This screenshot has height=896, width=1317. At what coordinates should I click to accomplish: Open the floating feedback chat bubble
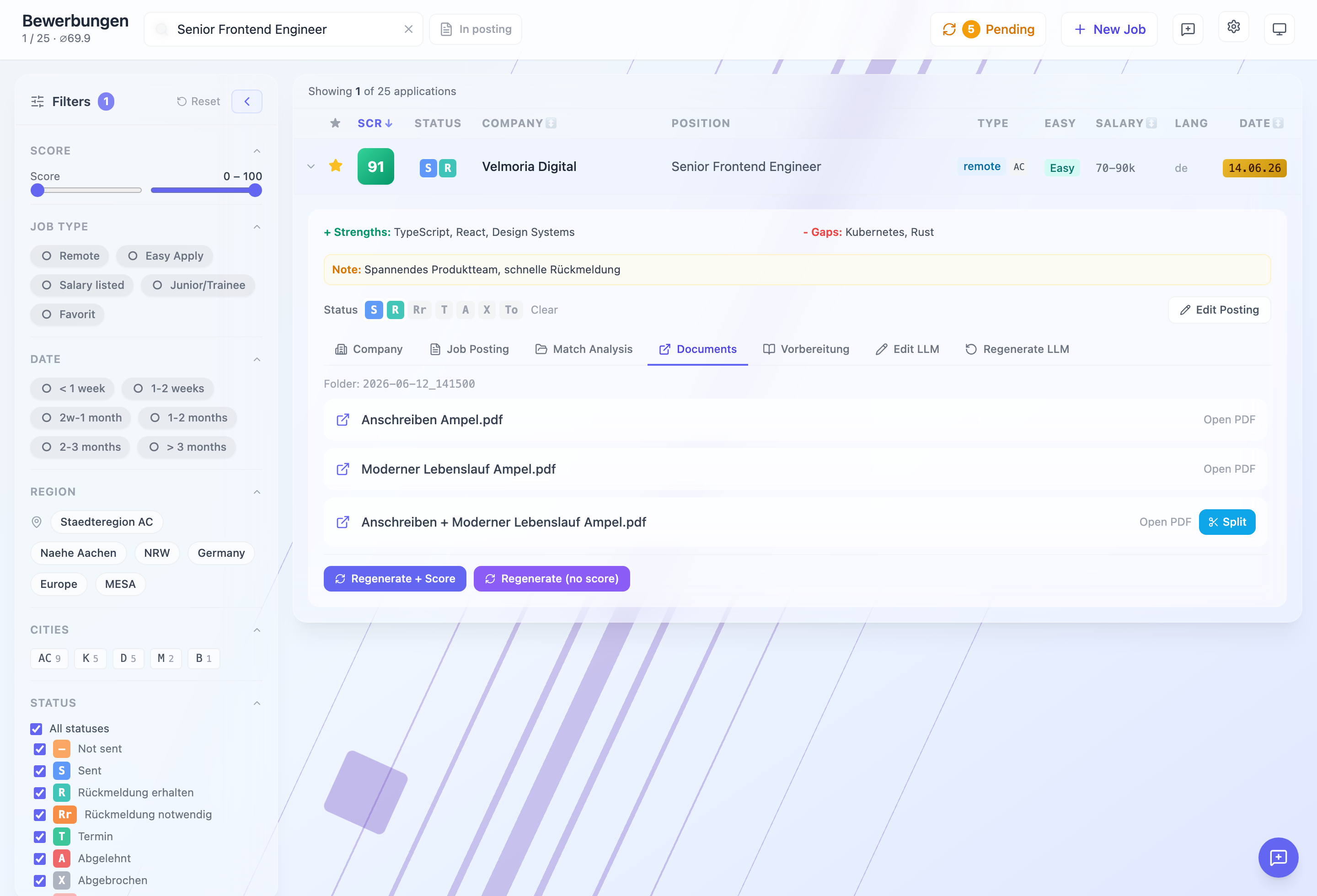(1278, 857)
